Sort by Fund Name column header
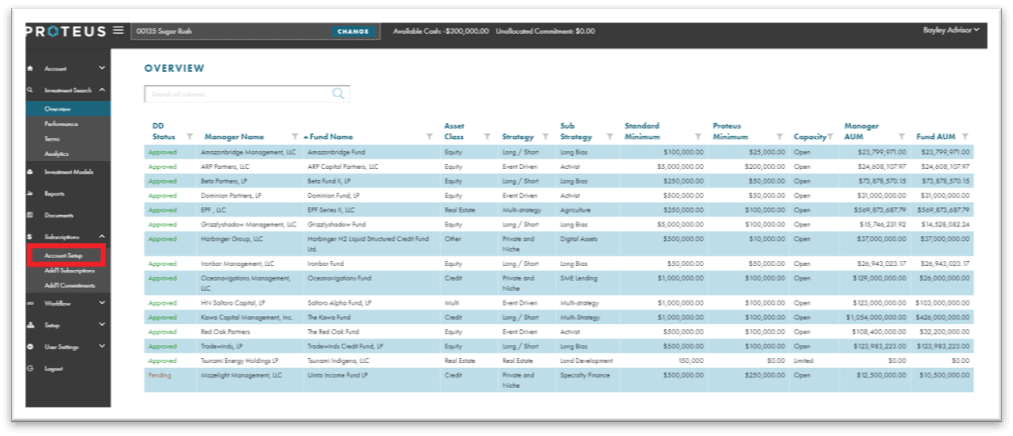 pyautogui.click(x=331, y=137)
